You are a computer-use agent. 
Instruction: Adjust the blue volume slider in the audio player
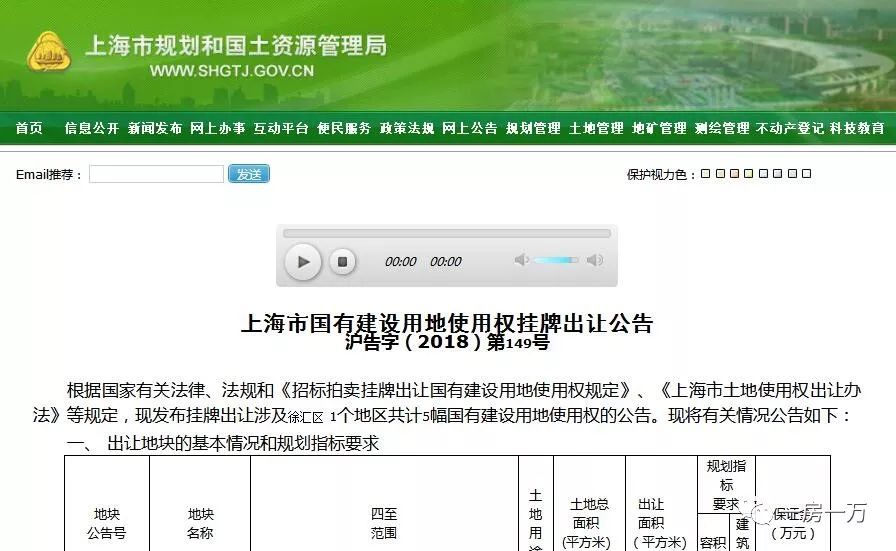pos(555,260)
